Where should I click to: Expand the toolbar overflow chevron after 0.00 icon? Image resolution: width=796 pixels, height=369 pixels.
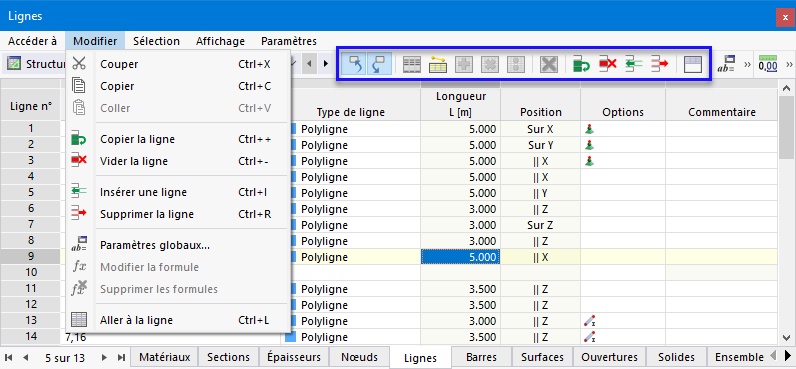pos(789,64)
